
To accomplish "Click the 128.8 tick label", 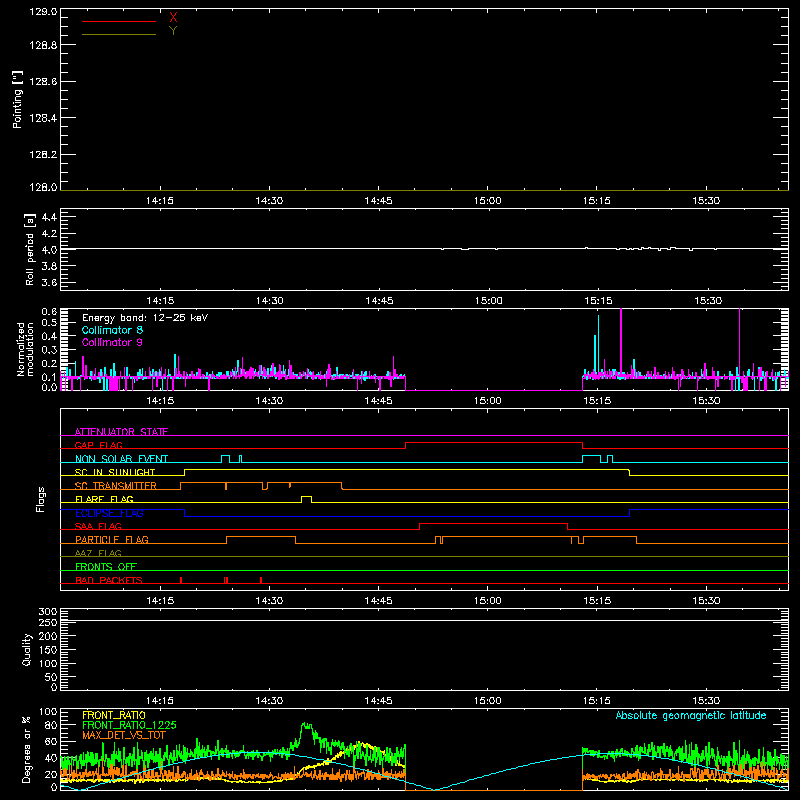I will point(43,45).
